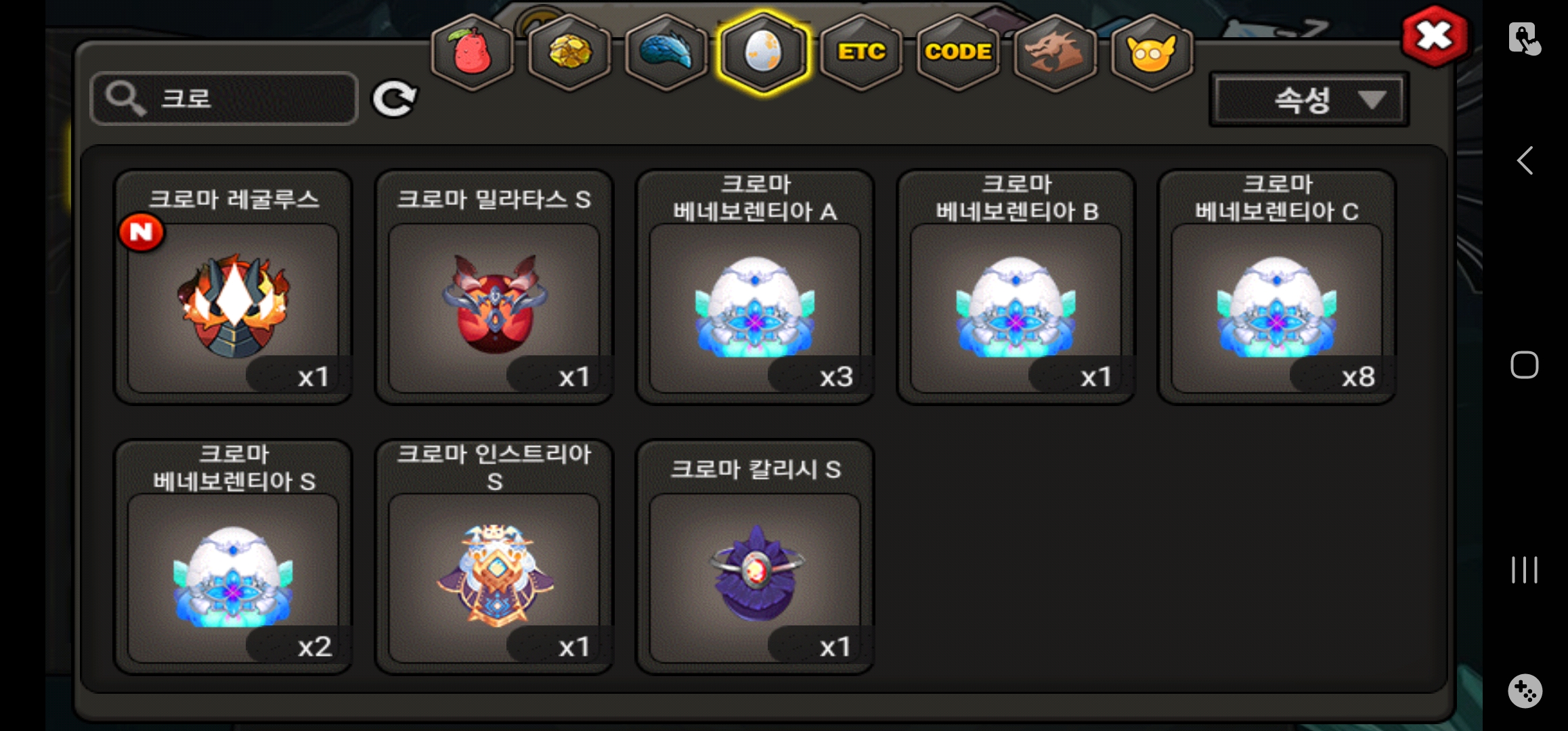Choose the 크로마 칼리시 S egg
Screen dimensions: 1568x731
755,556
